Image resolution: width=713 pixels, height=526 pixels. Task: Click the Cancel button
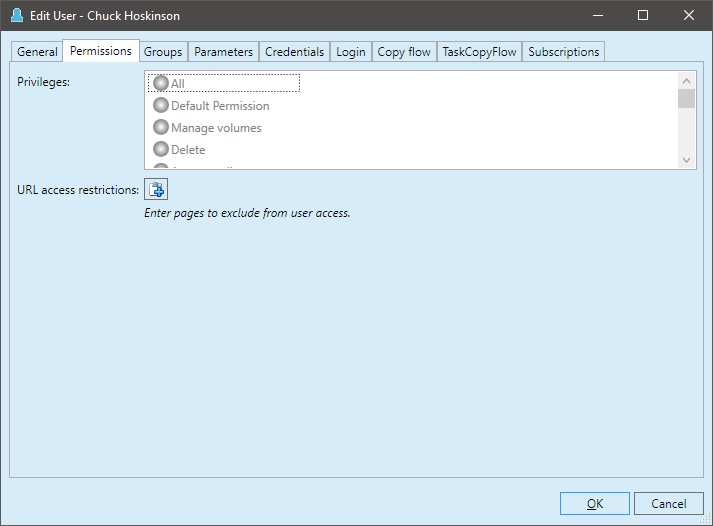(x=668, y=503)
